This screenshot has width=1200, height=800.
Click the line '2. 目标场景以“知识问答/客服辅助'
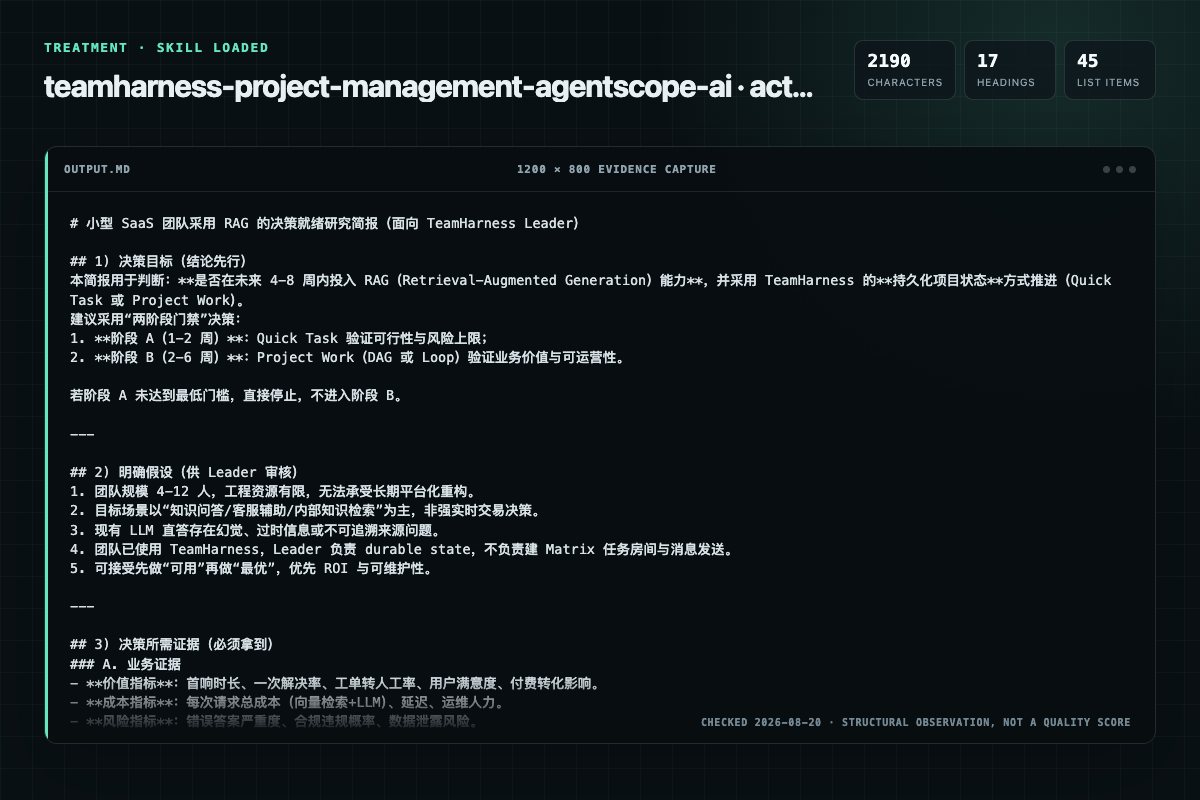coord(306,511)
